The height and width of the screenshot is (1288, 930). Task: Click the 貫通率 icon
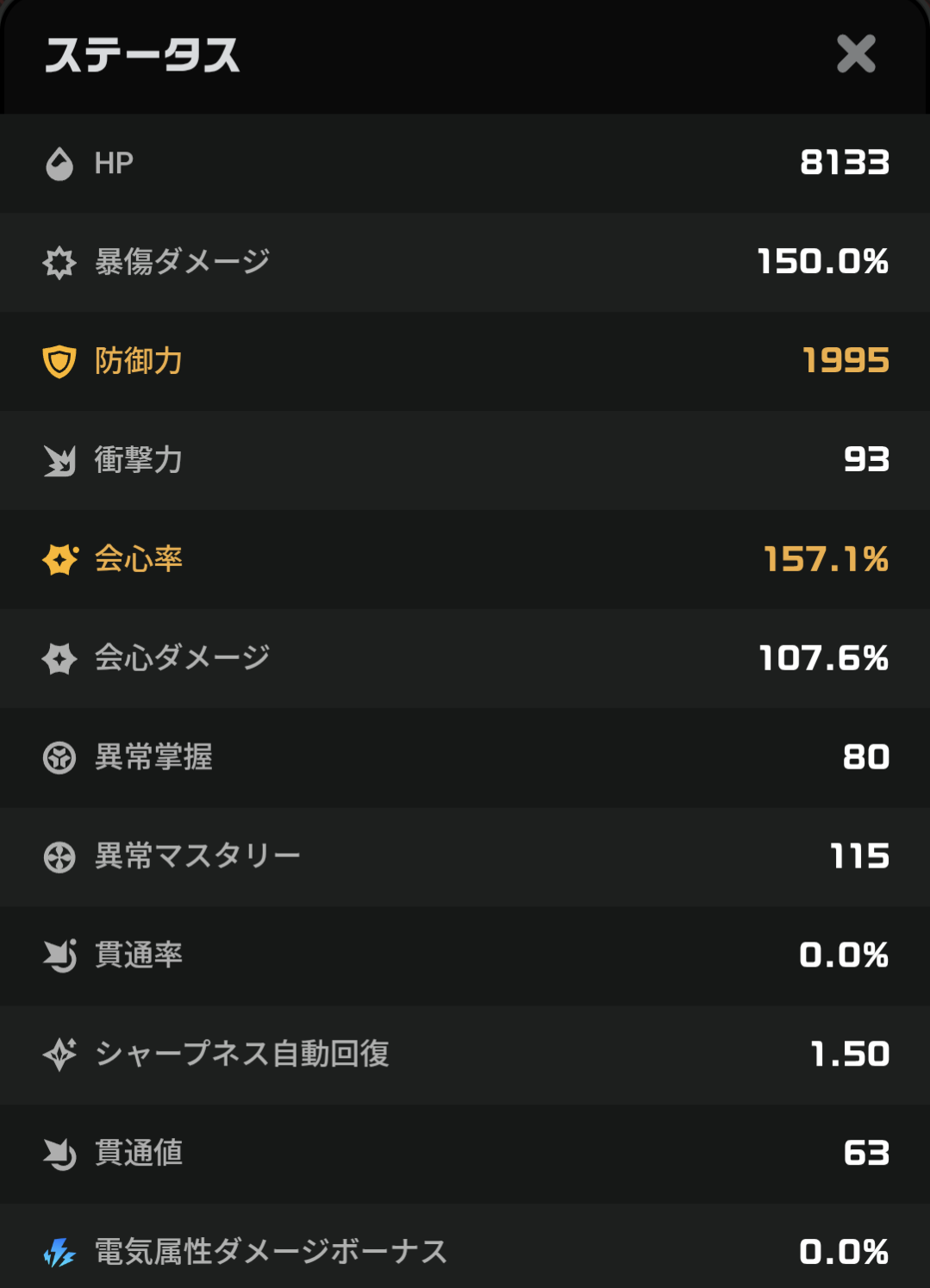click(59, 955)
